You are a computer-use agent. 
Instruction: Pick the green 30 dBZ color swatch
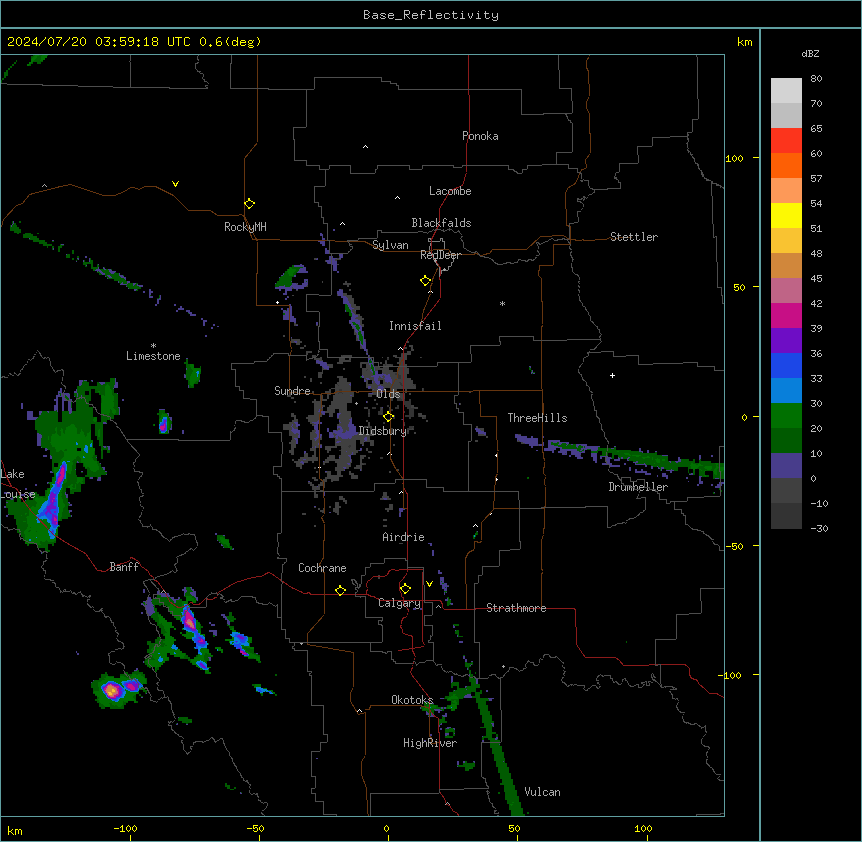click(786, 416)
